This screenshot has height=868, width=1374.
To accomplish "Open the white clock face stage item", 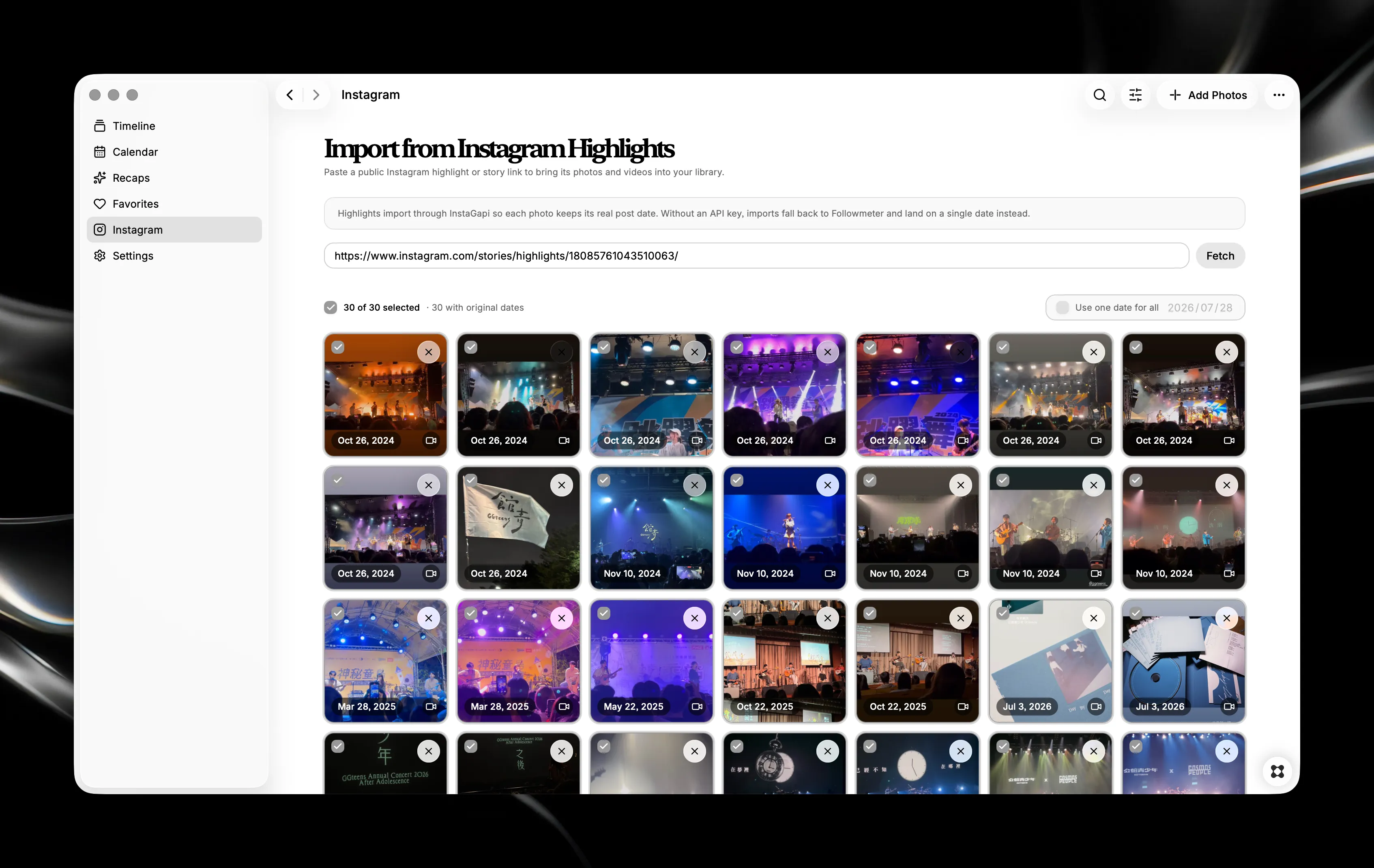I will coord(917,764).
